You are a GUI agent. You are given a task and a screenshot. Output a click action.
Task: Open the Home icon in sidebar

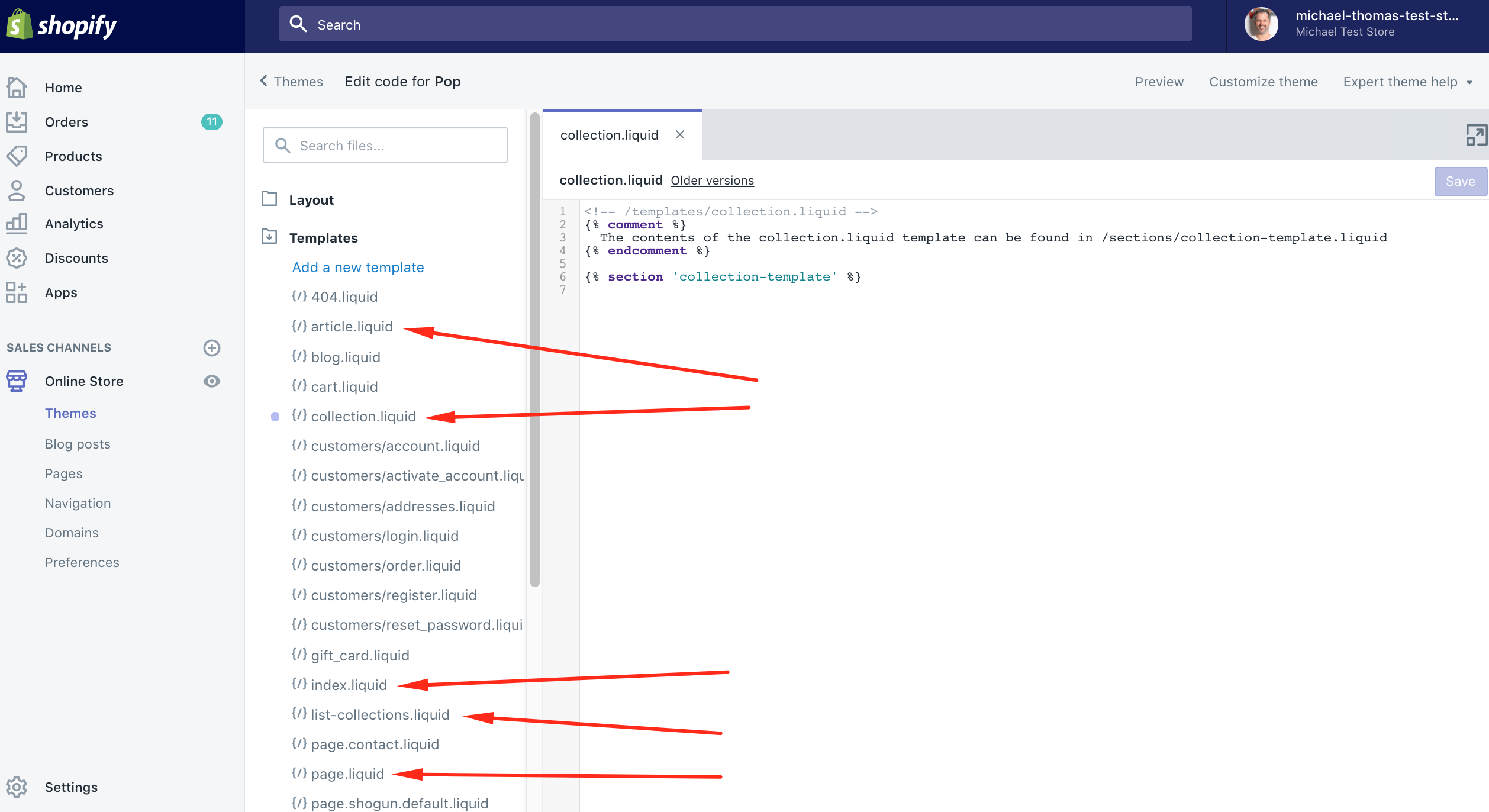coord(17,88)
